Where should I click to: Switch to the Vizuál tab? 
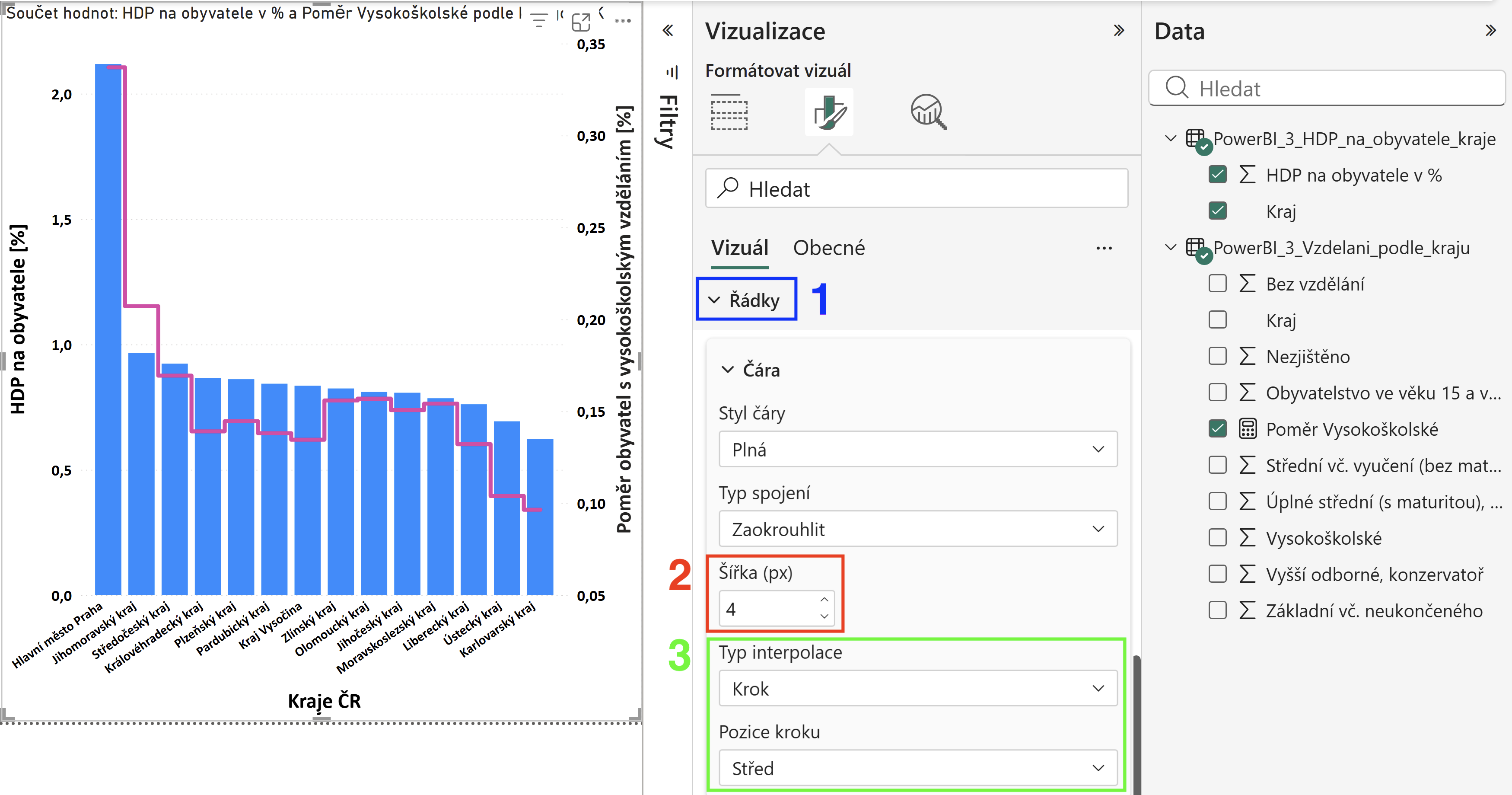pyautogui.click(x=739, y=249)
